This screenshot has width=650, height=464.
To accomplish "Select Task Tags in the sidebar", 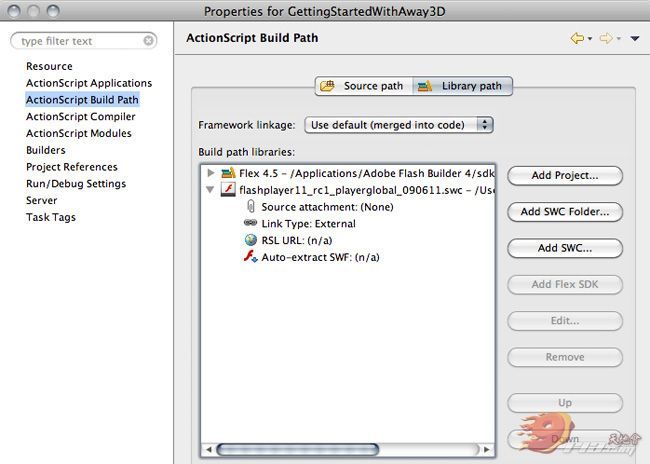I will (x=51, y=217).
